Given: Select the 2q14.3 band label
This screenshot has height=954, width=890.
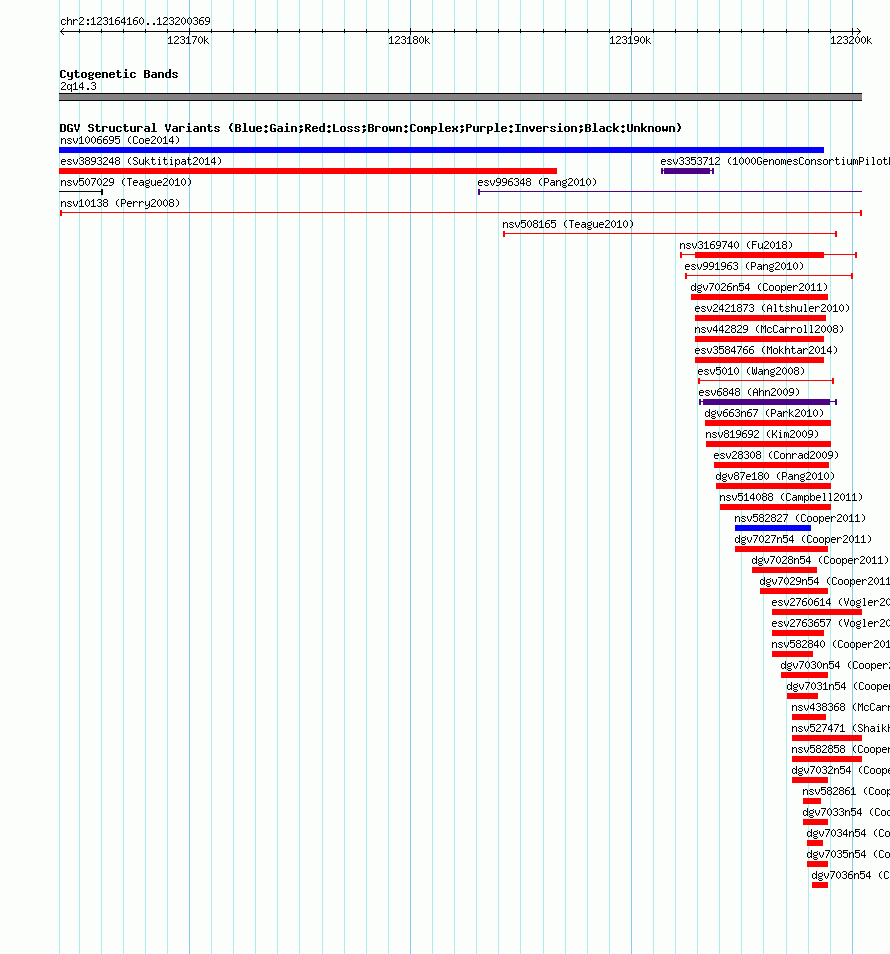Looking at the screenshot, I should click(x=78, y=86).
